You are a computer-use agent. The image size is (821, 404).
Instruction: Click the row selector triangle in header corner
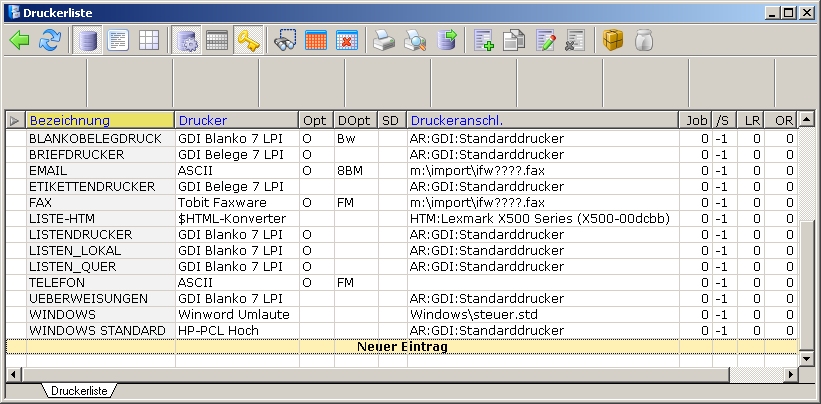14,120
